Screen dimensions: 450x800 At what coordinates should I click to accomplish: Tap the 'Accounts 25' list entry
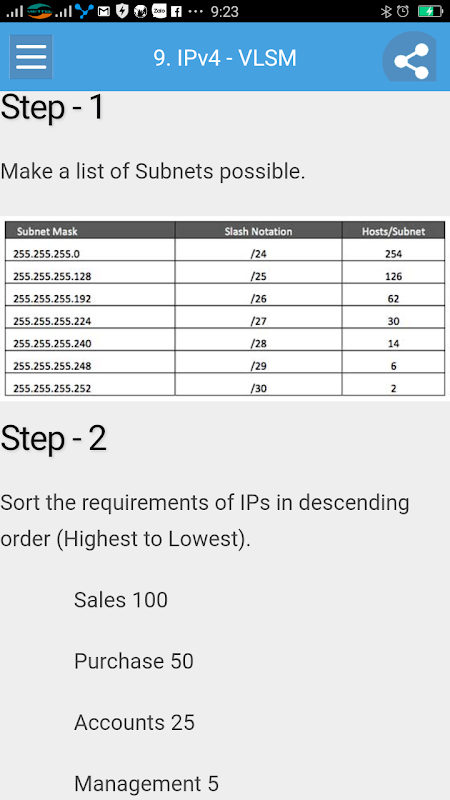point(134,722)
